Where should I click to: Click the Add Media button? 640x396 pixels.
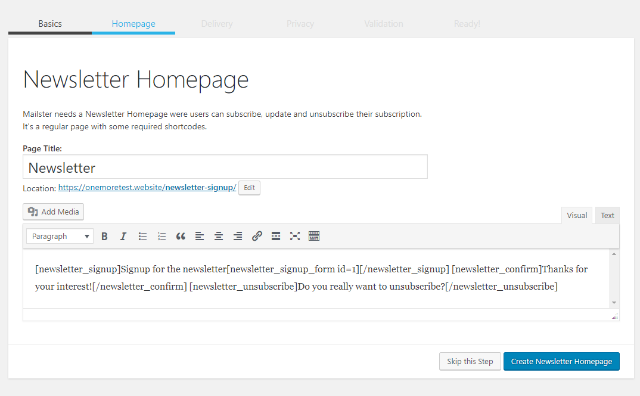click(x=53, y=211)
